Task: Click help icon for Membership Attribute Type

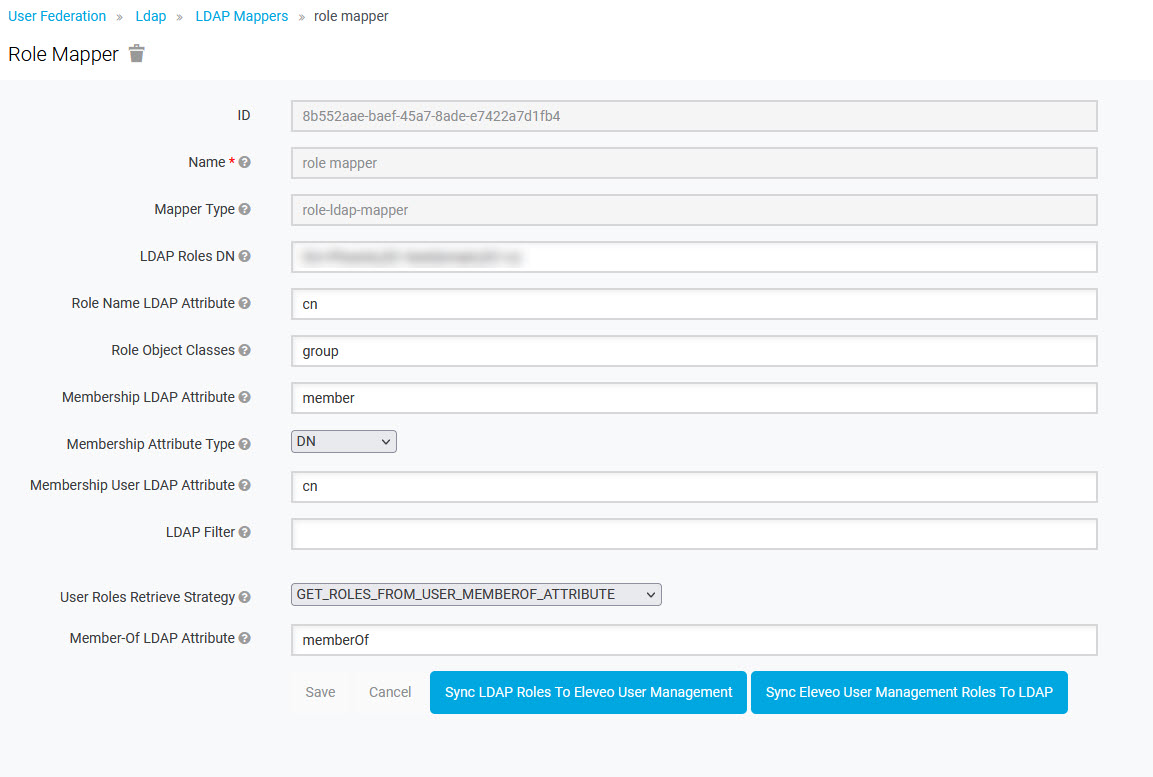Action: point(245,445)
